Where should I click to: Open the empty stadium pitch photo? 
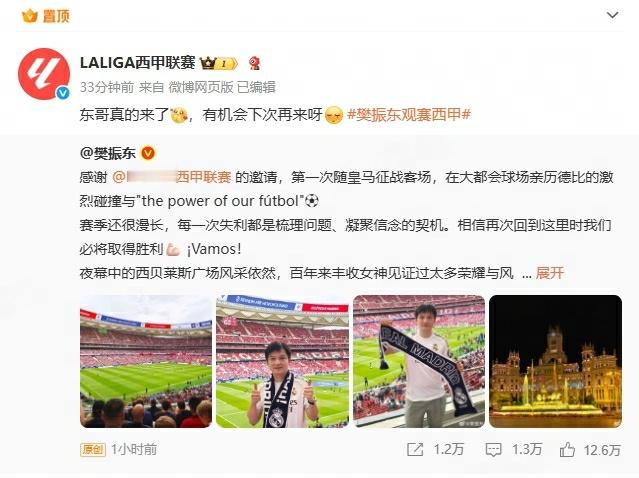(x=146, y=361)
